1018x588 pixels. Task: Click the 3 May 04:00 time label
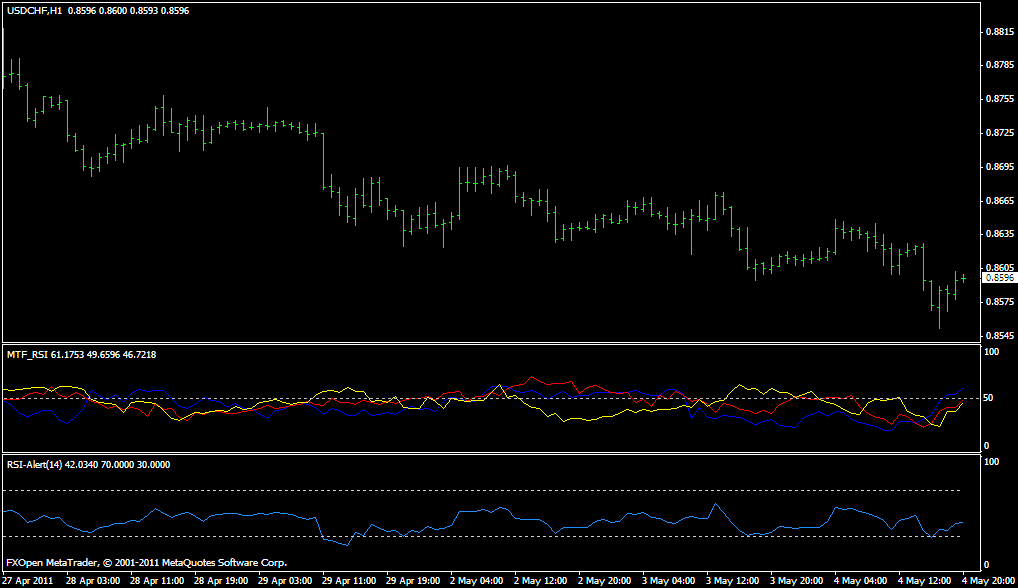pos(669,581)
